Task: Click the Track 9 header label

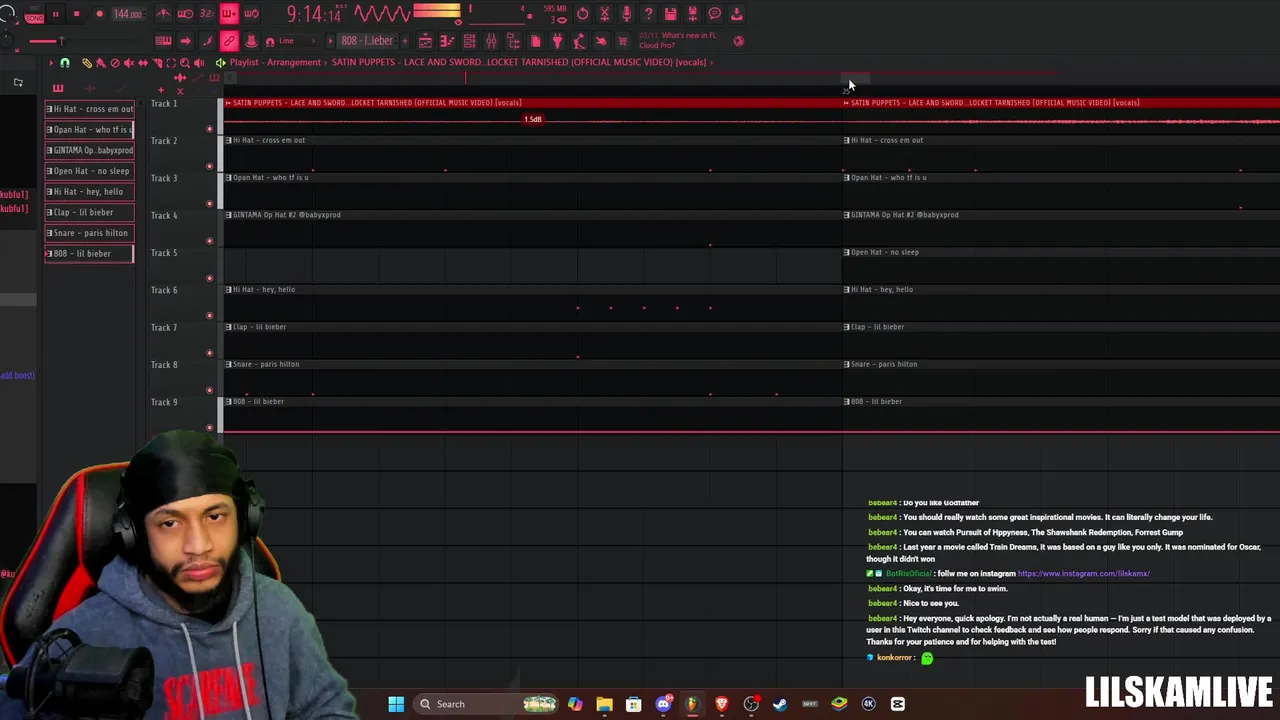Action: [x=164, y=402]
